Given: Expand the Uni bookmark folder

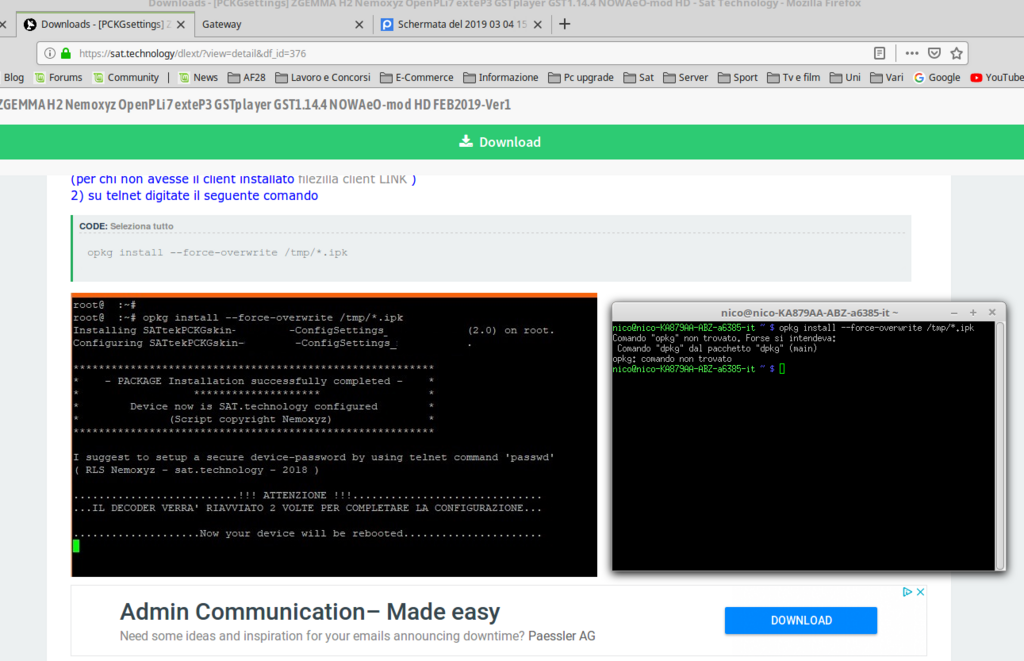Looking at the screenshot, I should [x=845, y=78].
